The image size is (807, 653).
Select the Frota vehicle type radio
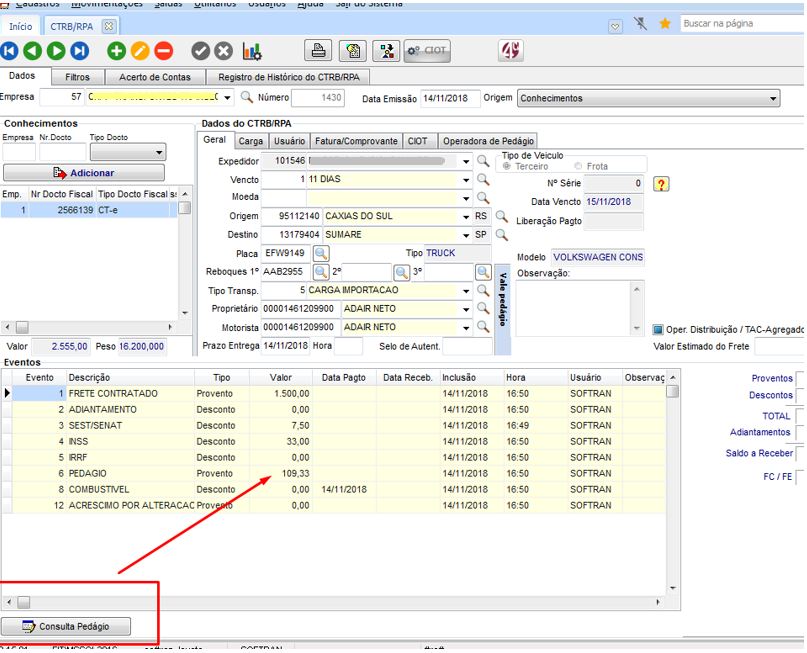(578, 166)
